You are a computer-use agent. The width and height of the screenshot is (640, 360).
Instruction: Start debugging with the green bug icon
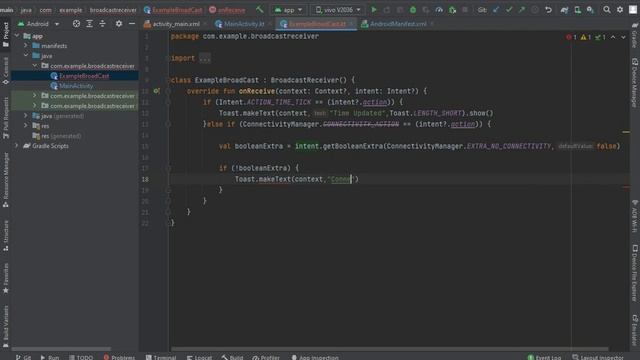(413, 9)
